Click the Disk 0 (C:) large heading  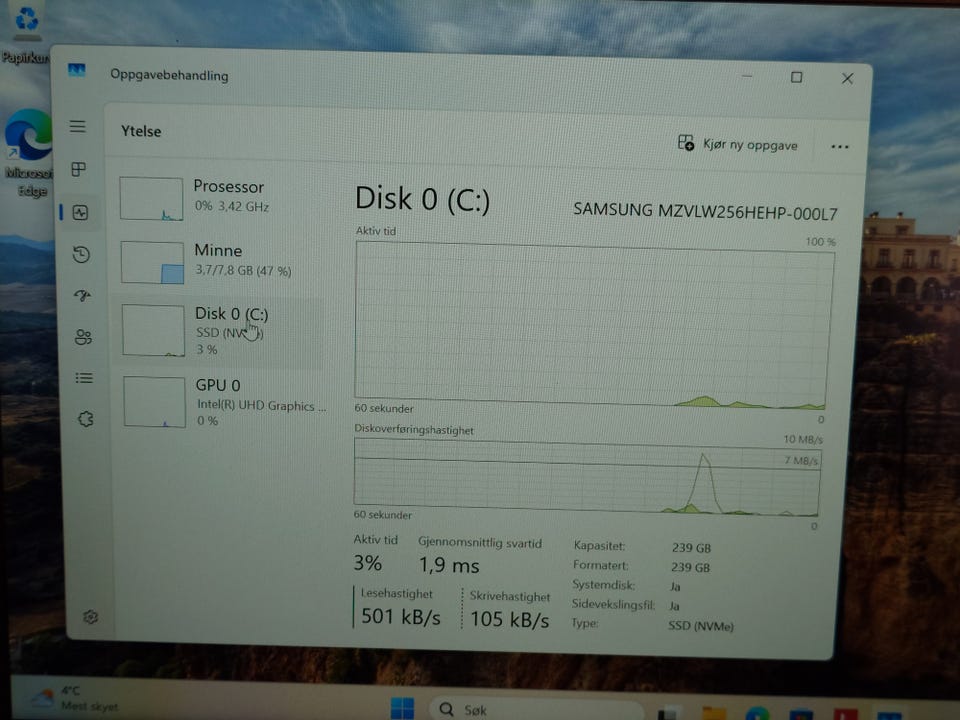pos(422,199)
